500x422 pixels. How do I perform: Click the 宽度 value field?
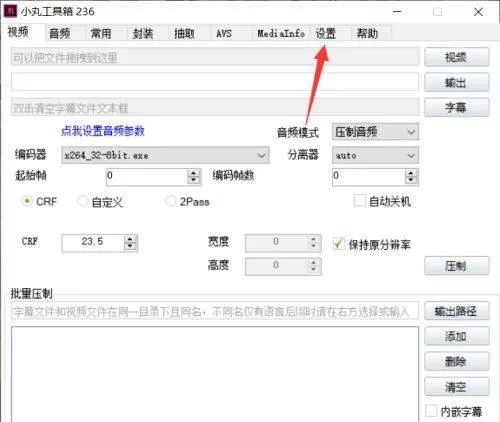[277, 243]
